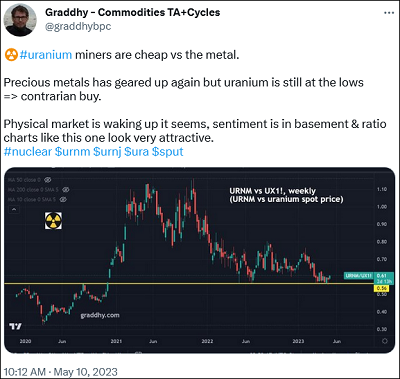
Task: Click the 10:12 AM May 10, 2023 timestamp
Action: click(61, 372)
